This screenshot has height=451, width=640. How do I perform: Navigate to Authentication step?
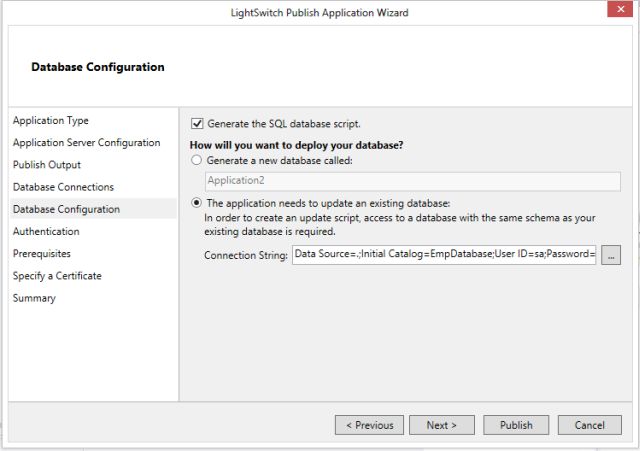pos(46,231)
